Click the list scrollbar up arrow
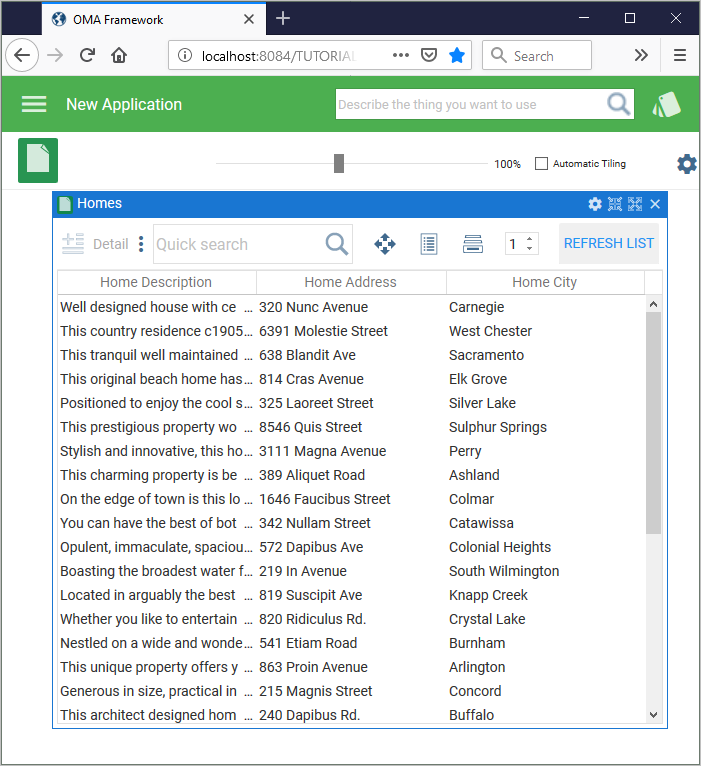 [654, 304]
